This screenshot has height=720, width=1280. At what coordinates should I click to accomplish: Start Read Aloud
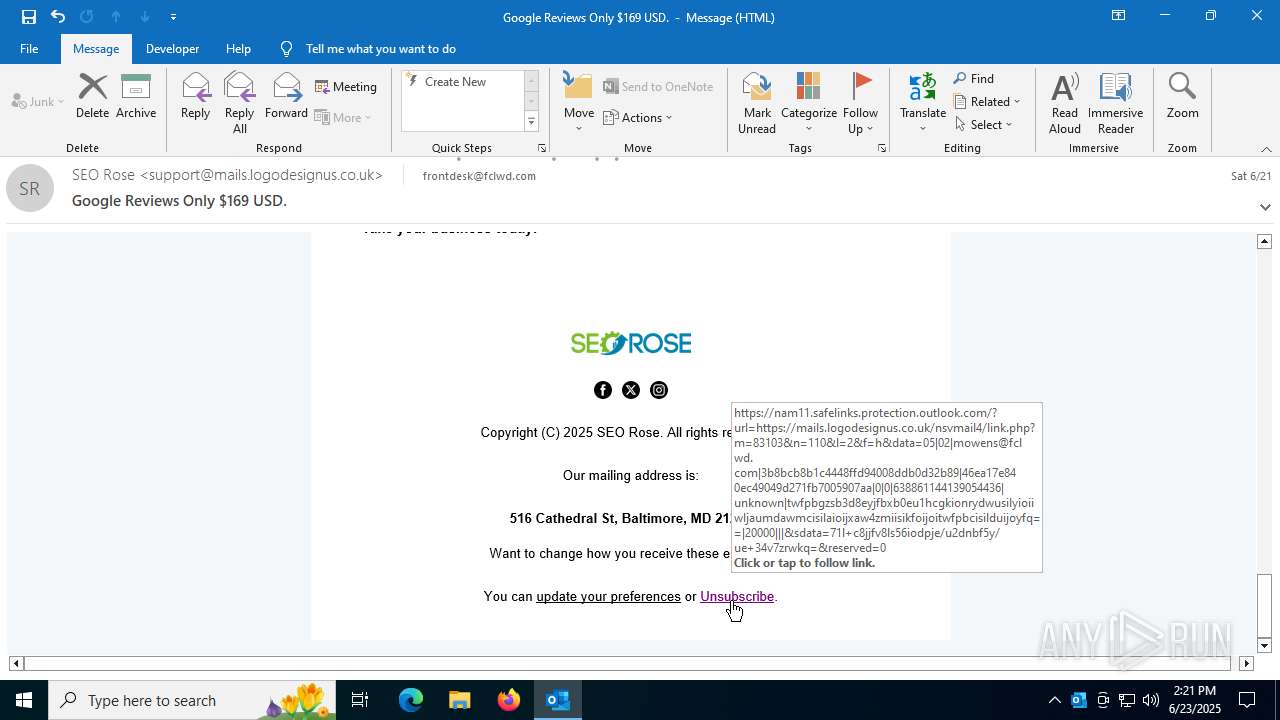(1065, 103)
